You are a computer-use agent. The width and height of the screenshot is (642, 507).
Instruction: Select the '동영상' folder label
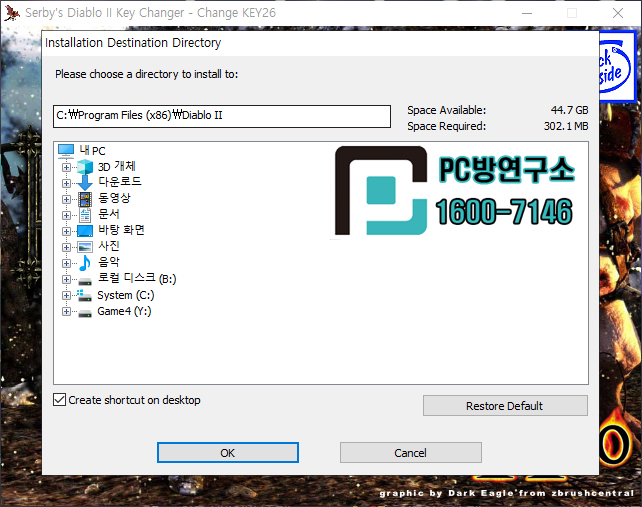point(114,198)
